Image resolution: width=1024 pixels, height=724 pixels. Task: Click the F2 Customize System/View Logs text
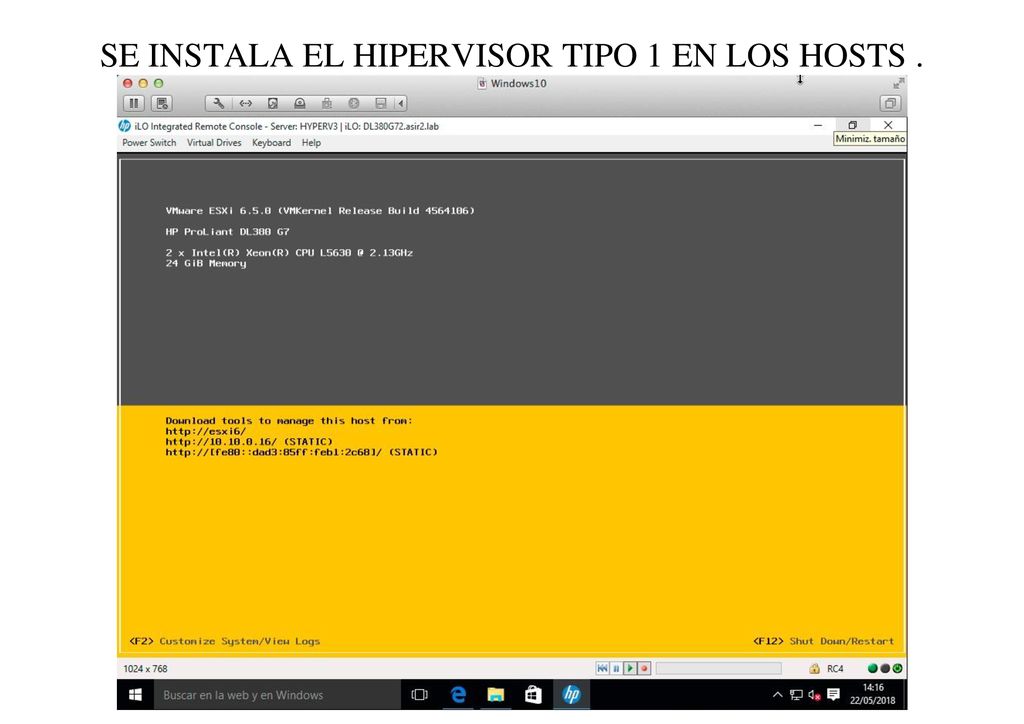[225, 641]
